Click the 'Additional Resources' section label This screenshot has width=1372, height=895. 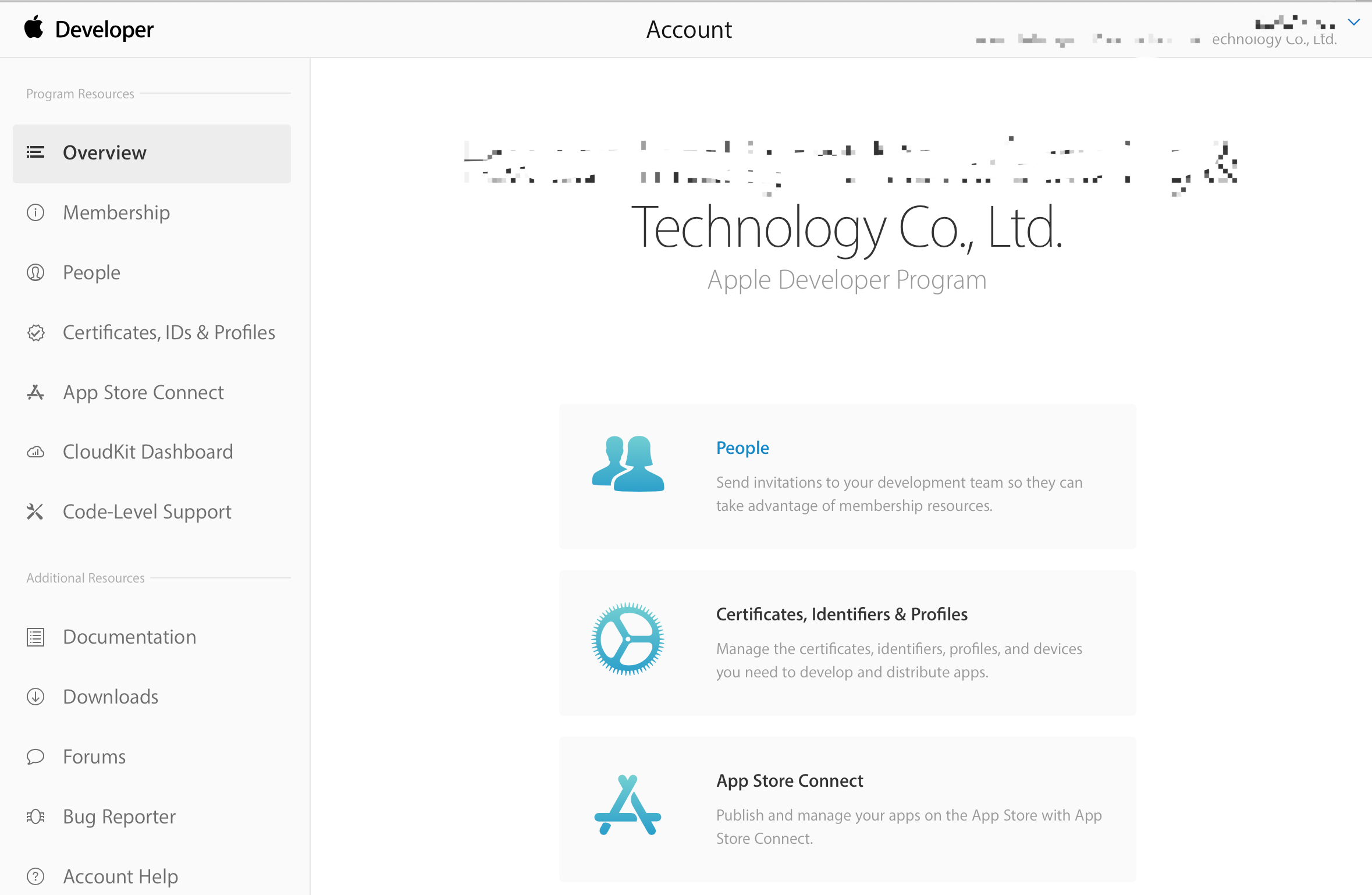(86, 578)
